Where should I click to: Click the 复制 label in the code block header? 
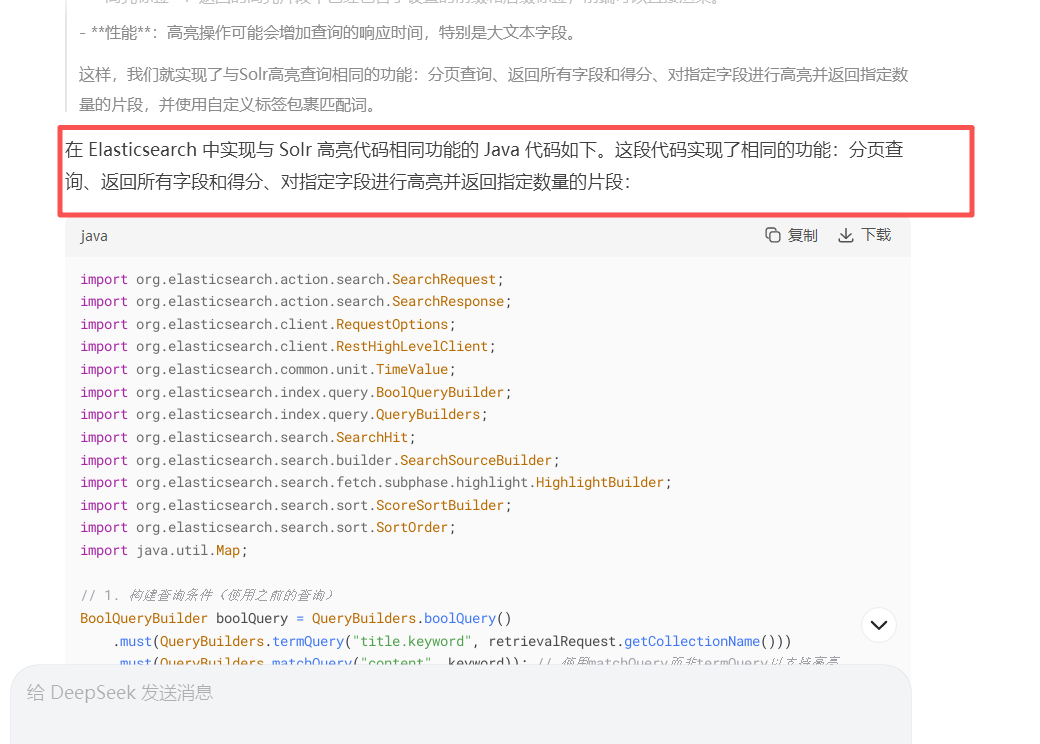point(803,235)
